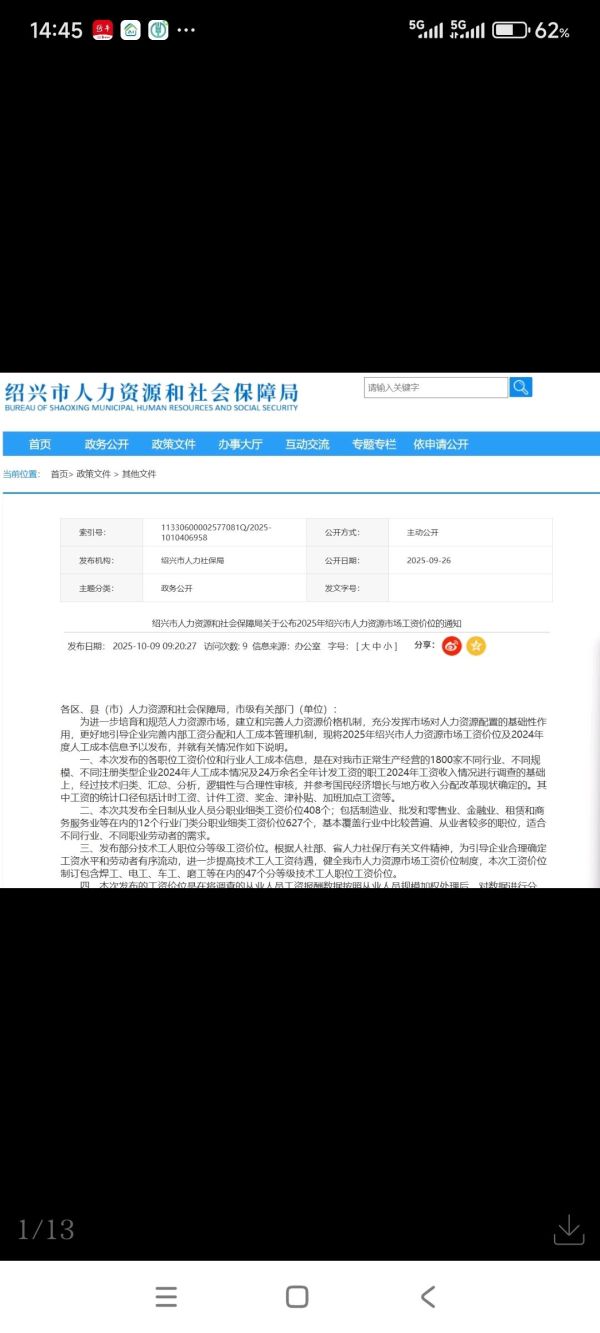The image size is (600, 1333).
Task: Tap the battery indicator showing 62%
Action: (x=531, y=30)
